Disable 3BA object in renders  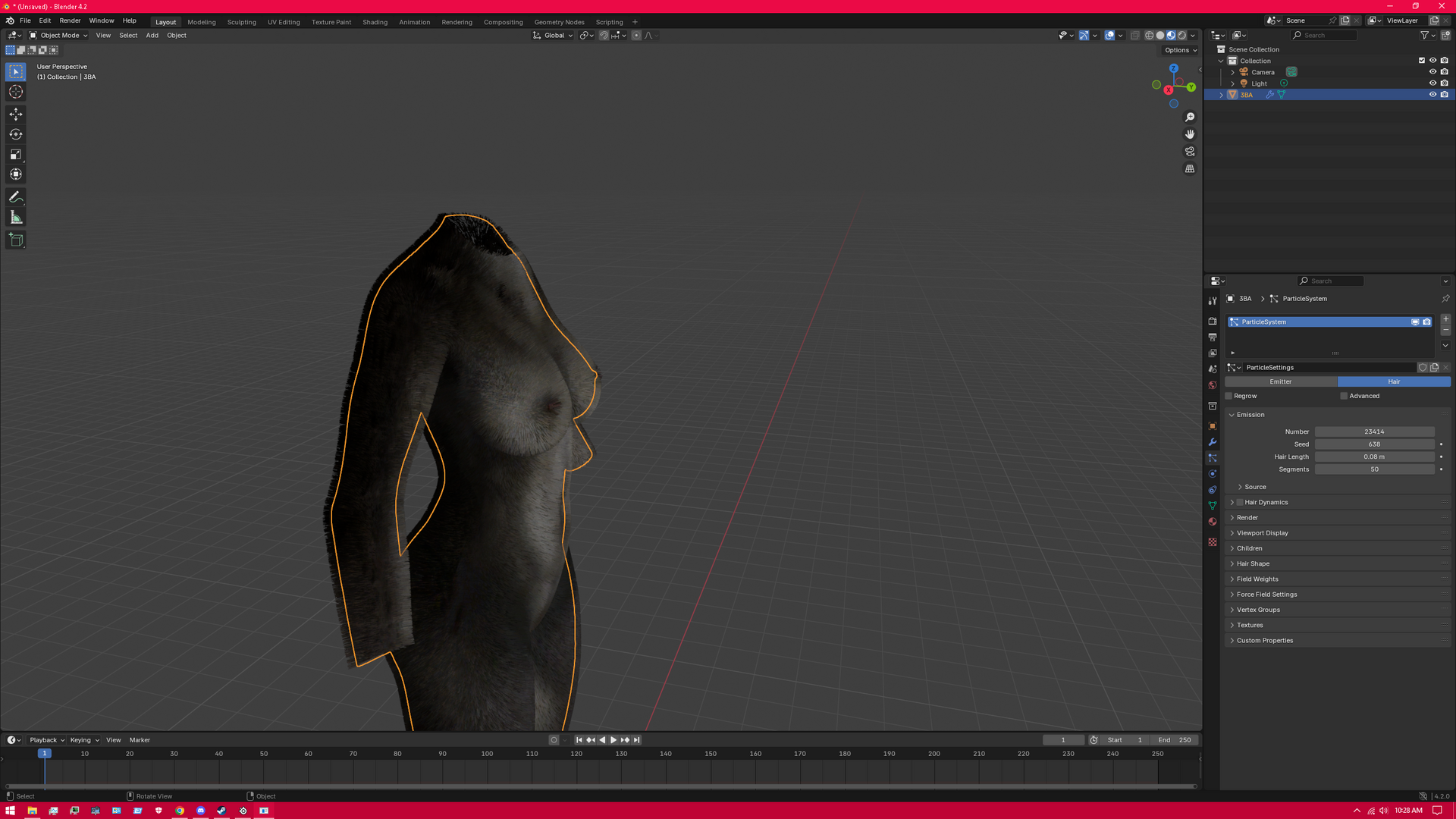[x=1445, y=95]
